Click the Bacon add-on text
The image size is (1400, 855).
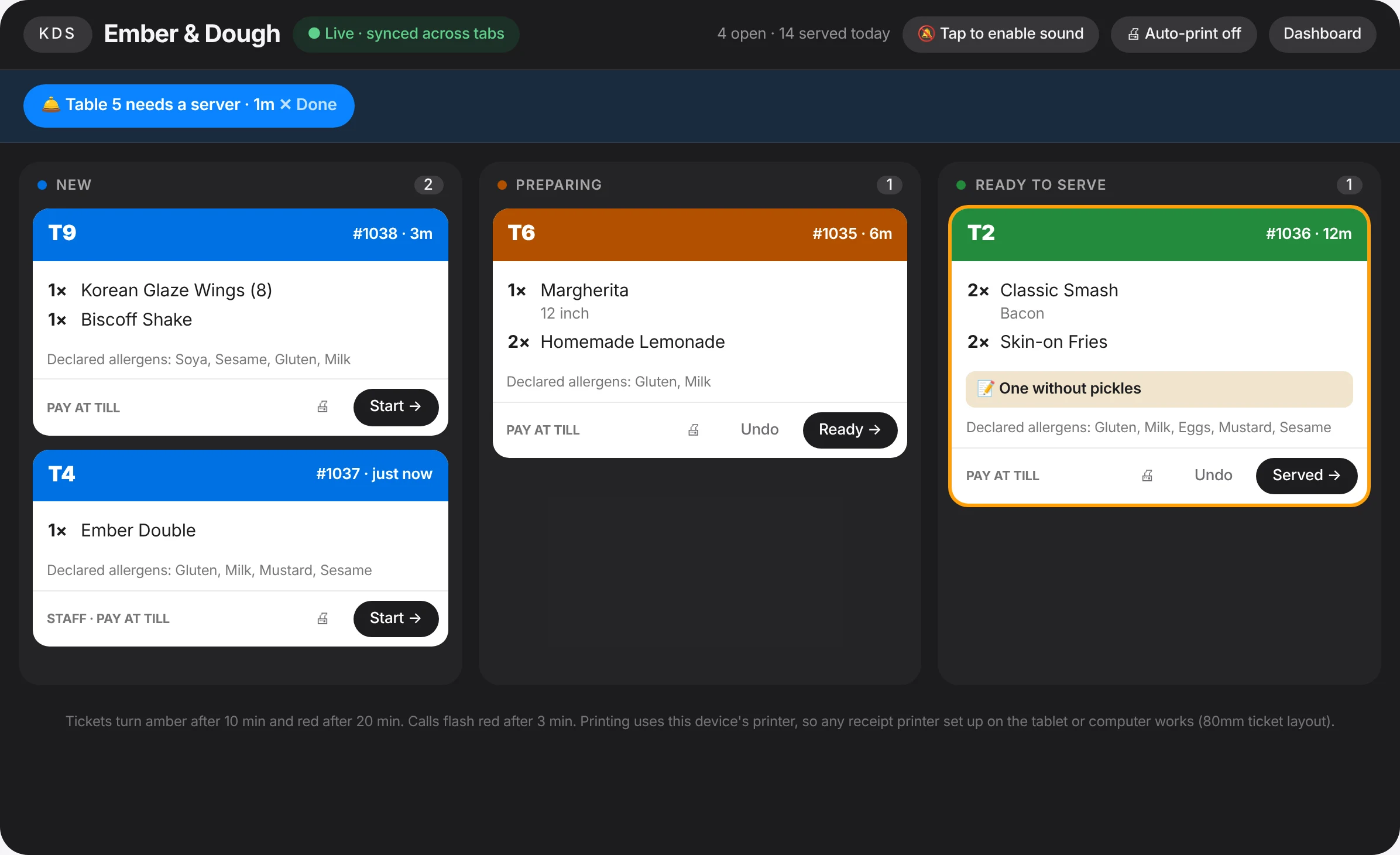[x=1022, y=314]
